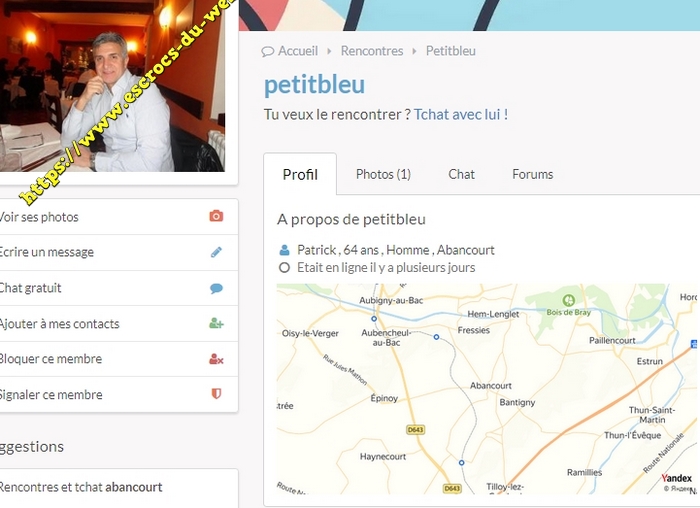Click the user icon beside Patrick's details
Viewport: 700px width, 508px height.
coord(284,250)
